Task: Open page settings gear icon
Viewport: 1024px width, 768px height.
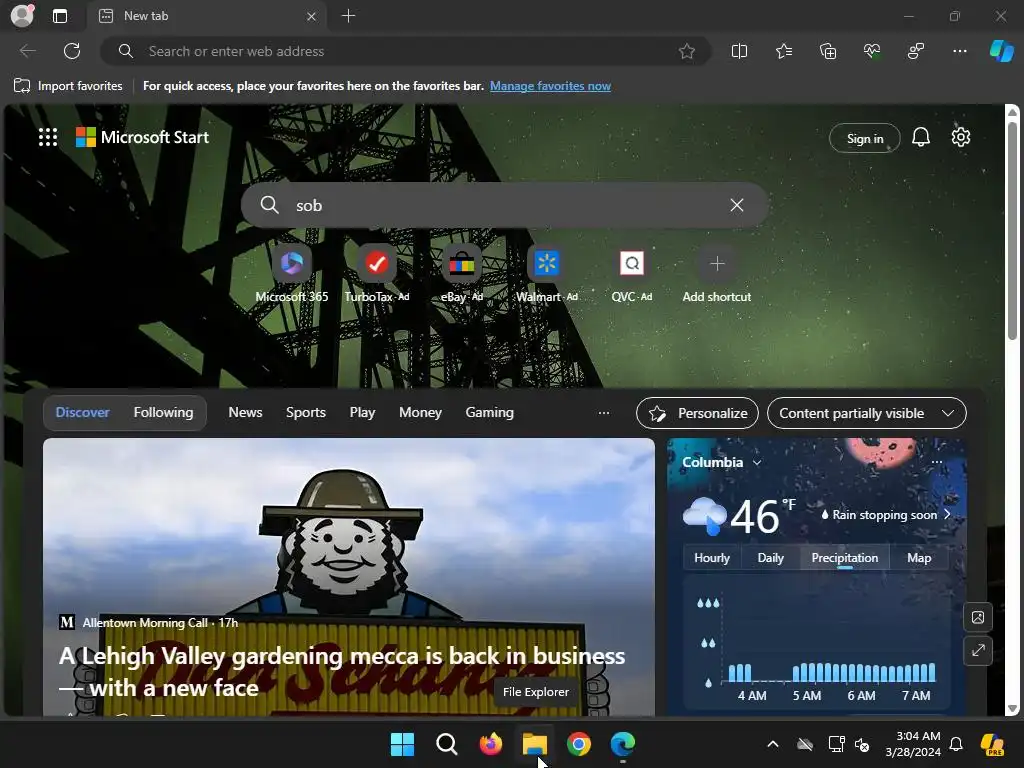Action: (961, 137)
